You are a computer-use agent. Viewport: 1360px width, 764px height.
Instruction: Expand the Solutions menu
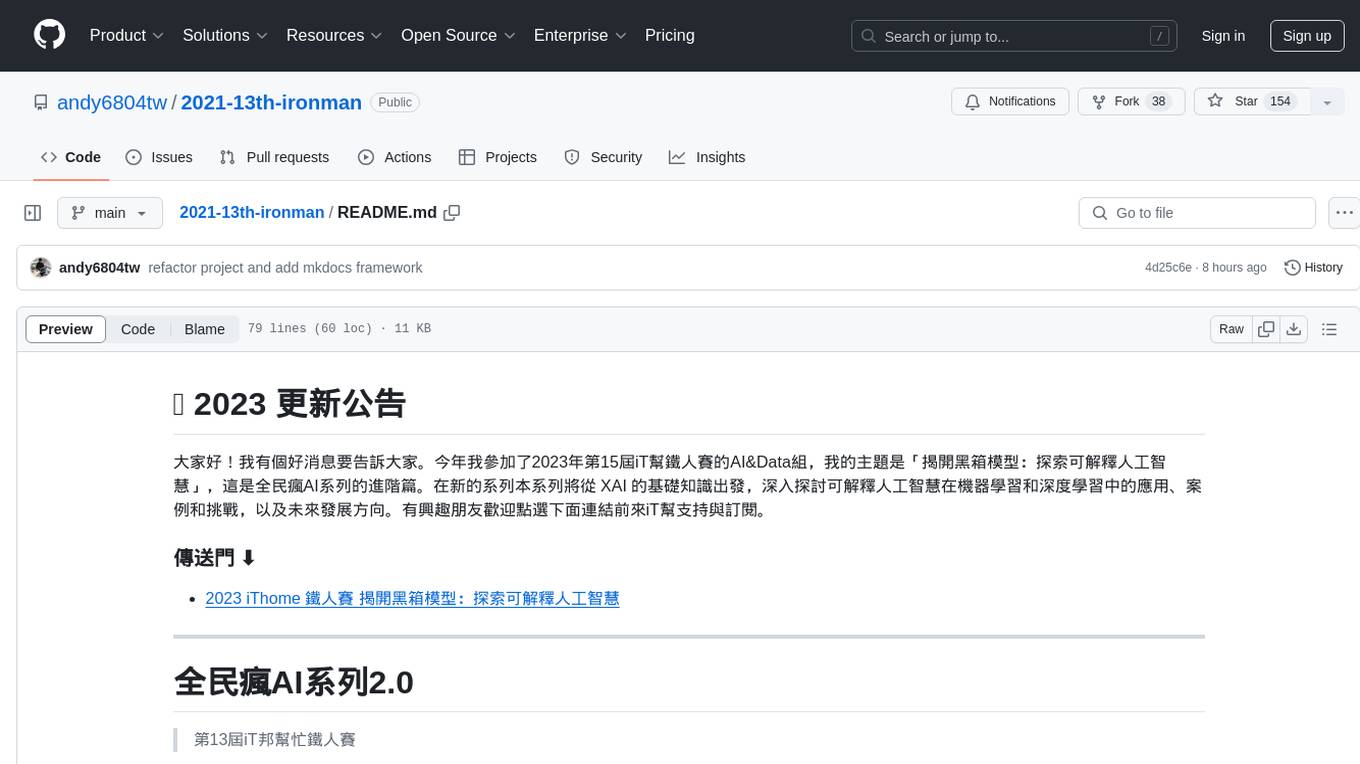point(225,35)
